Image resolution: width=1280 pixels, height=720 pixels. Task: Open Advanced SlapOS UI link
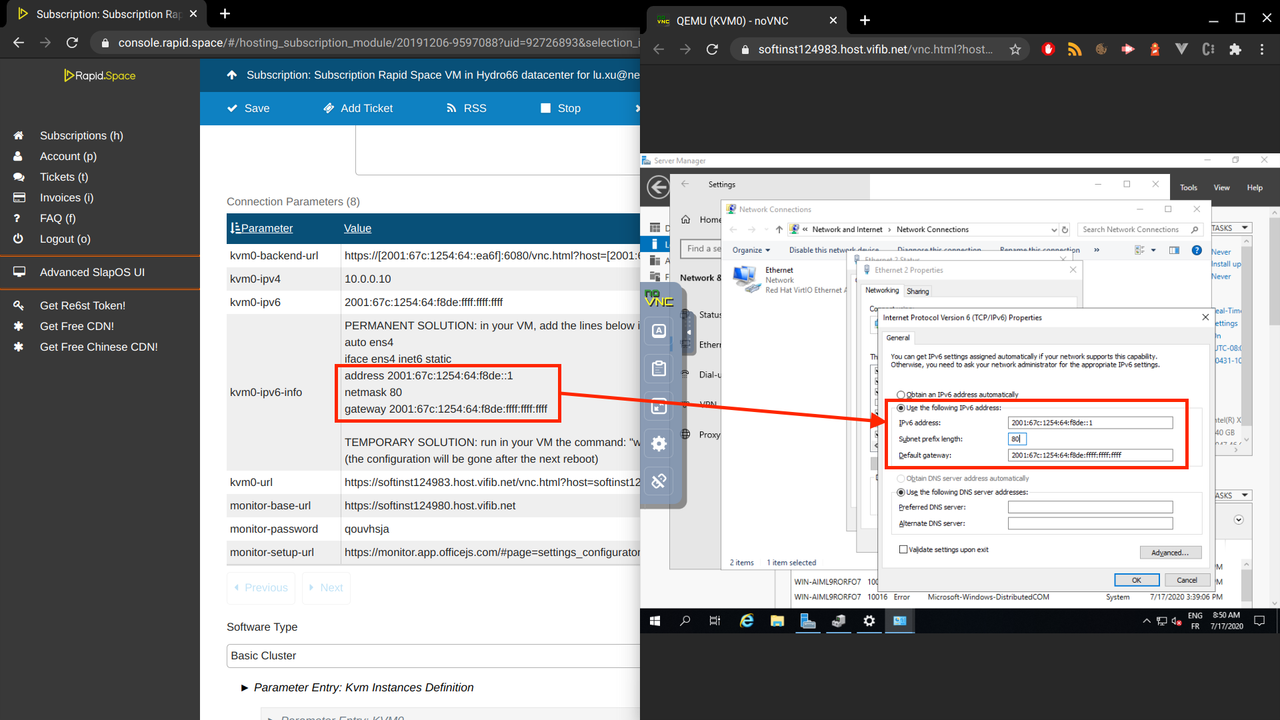tap(92, 272)
